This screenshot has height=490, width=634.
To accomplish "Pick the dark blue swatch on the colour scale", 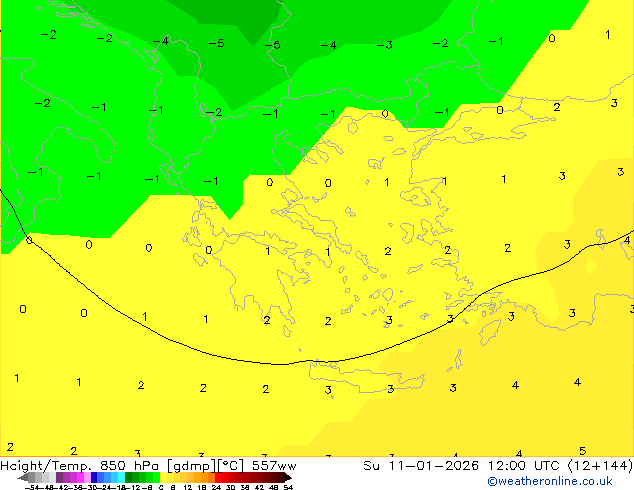I will pos(94,477).
